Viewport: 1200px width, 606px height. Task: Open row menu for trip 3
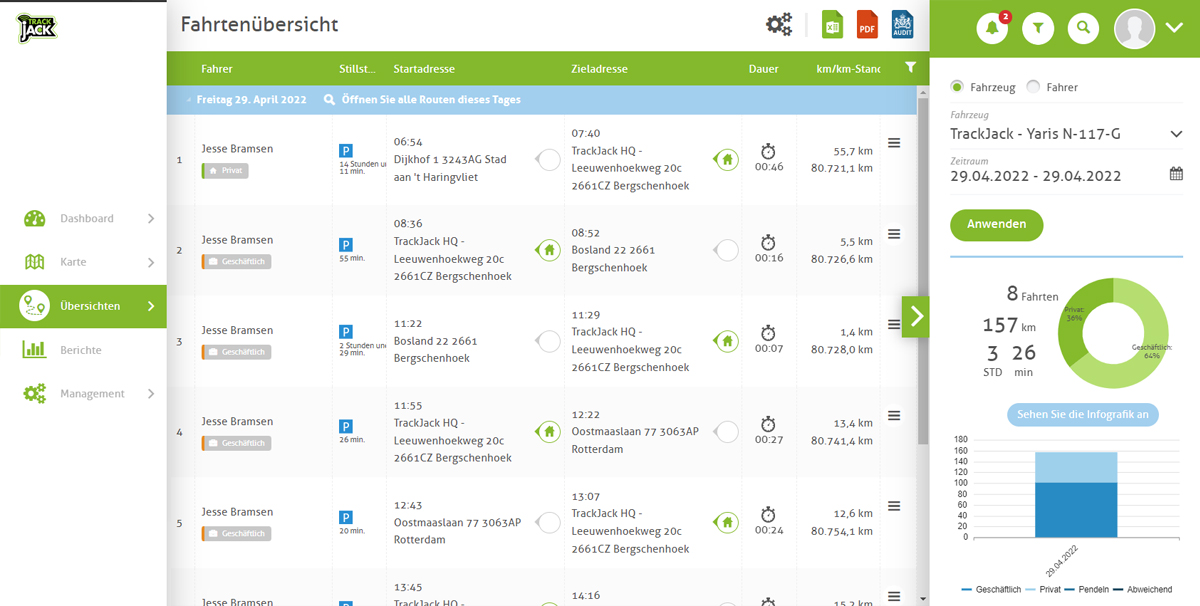click(x=894, y=325)
